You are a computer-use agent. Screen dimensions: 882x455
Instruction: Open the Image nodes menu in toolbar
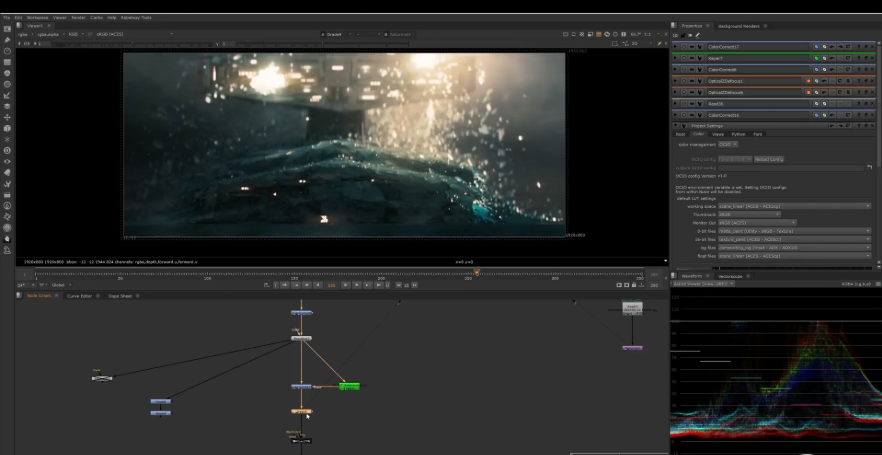(8, 29)
